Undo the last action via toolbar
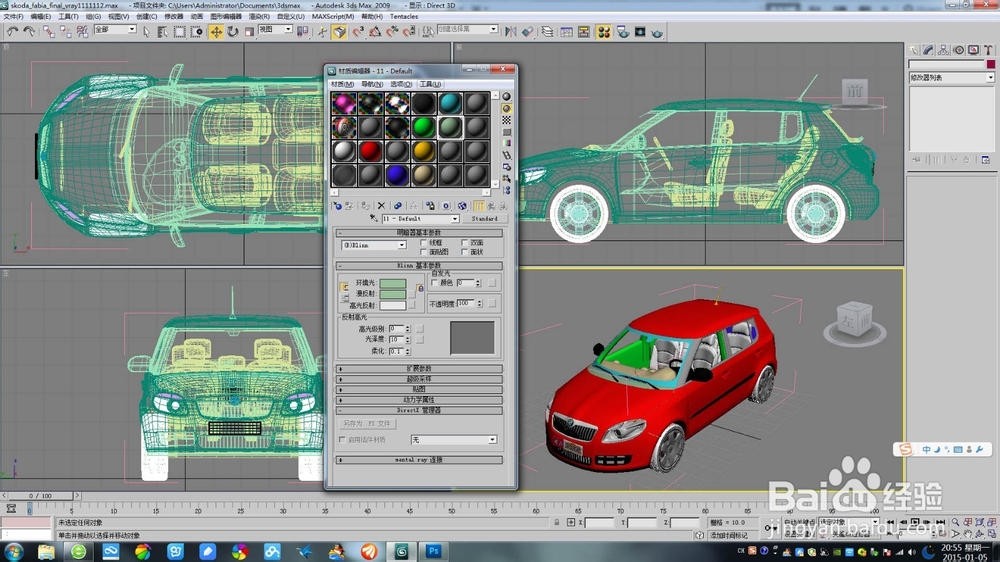This screenshot has height=562, width=1000. click(x=12, y=32)
